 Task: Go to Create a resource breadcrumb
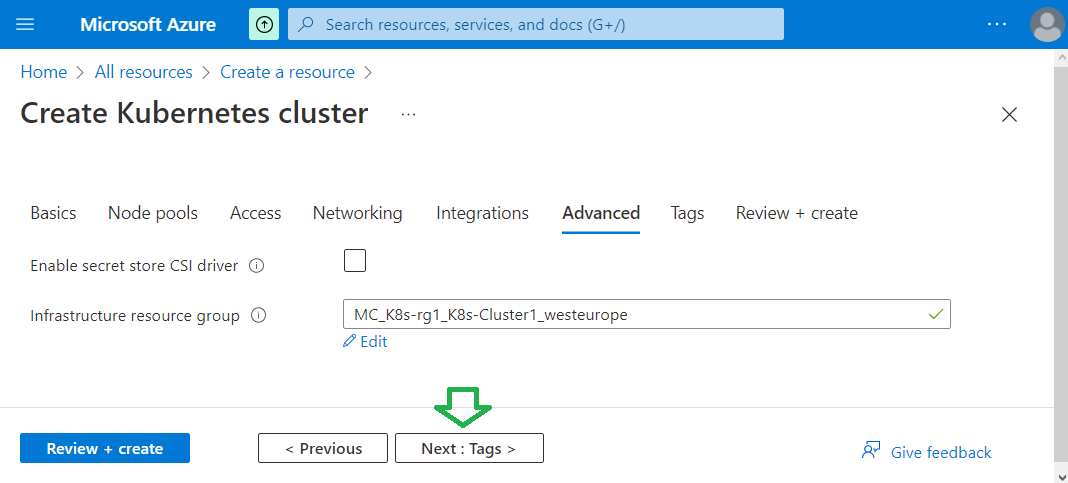[287, 72]
